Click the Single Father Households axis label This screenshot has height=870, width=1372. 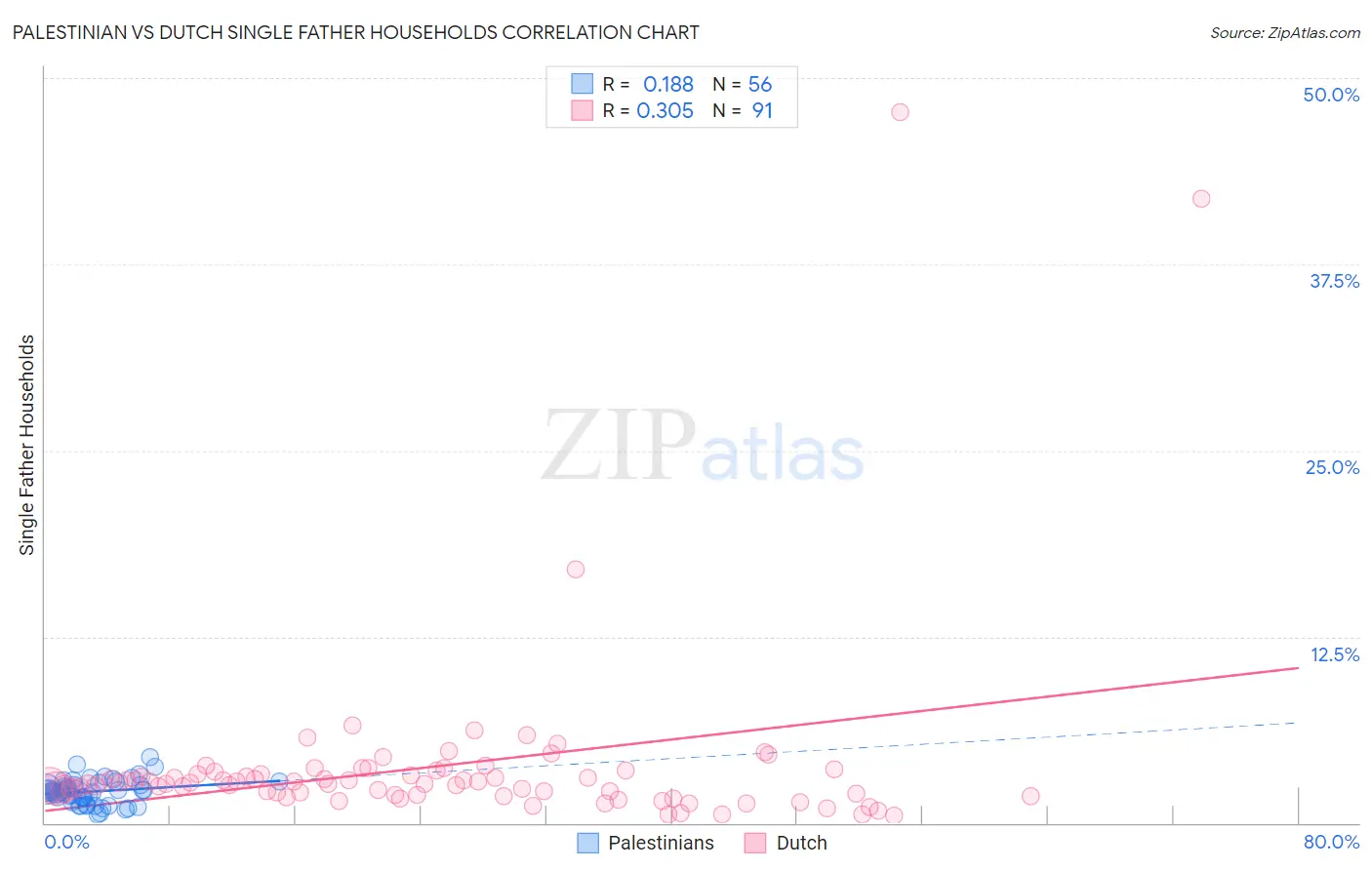point(27,445)
